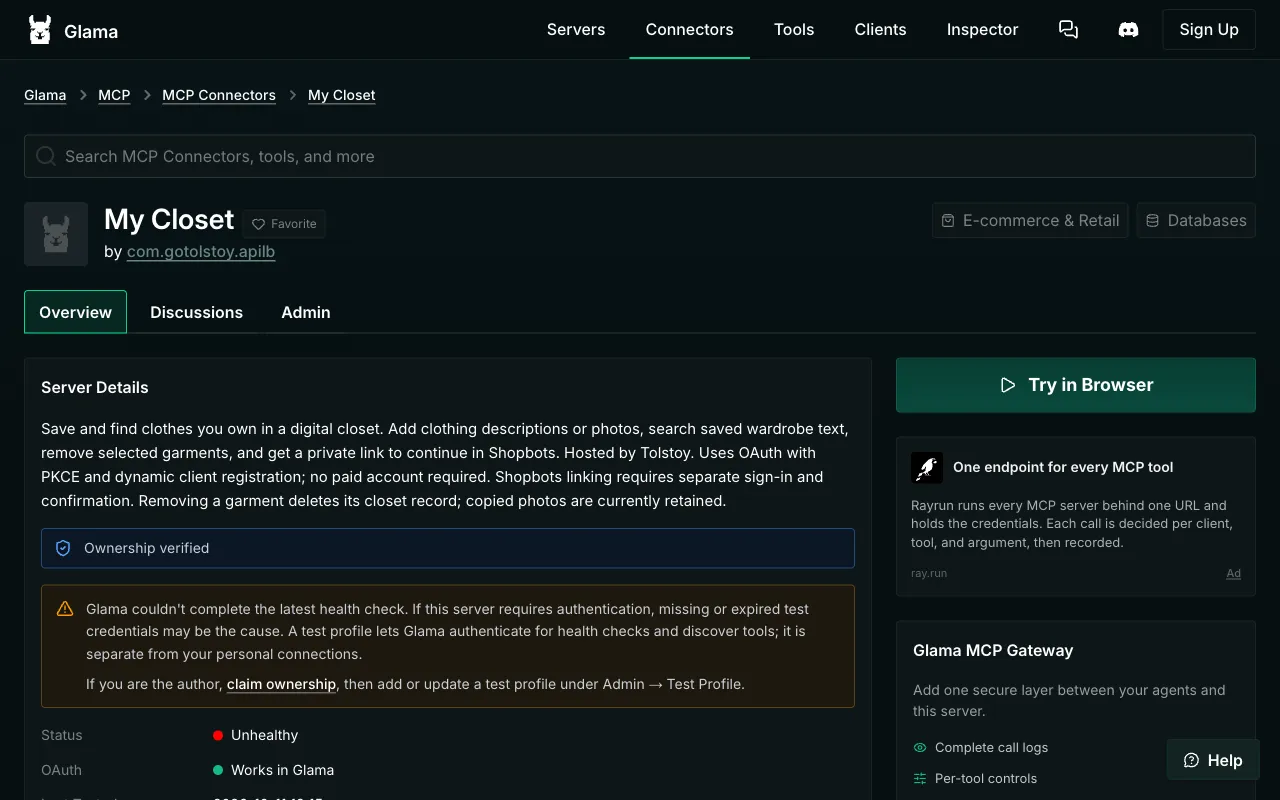1280x800 pixels.
Task: Click the Glama llama logo icon
Action: pyautogui.click(x=40, y=30)
